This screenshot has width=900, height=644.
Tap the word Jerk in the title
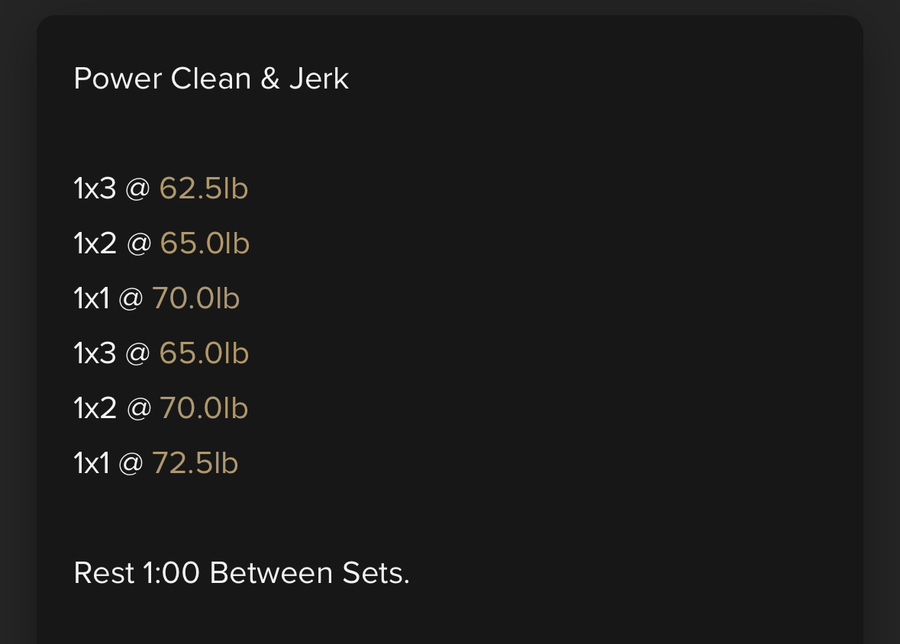[x=319, y=79]
